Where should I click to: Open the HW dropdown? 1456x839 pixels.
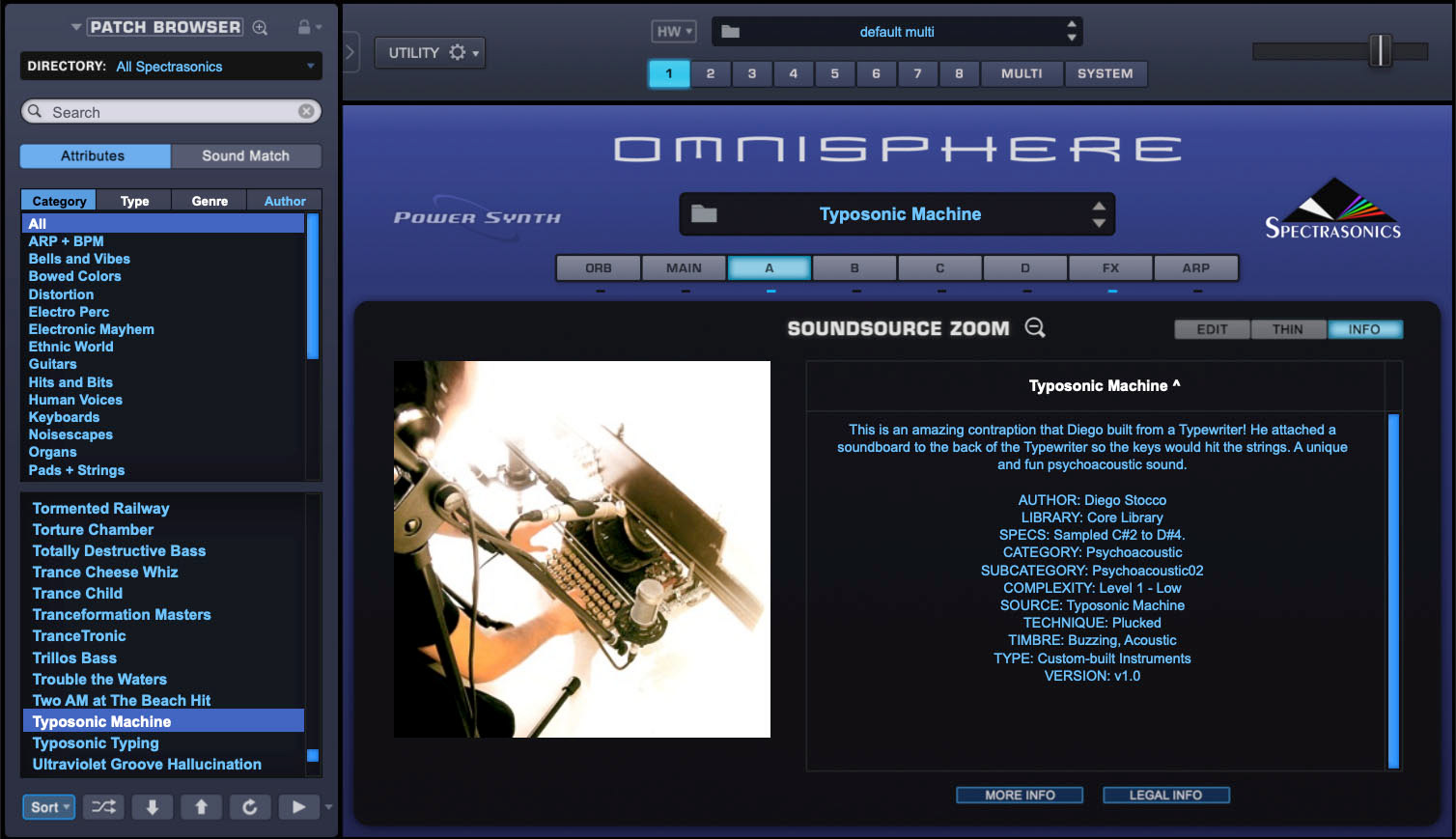click(x=674, y=32)
